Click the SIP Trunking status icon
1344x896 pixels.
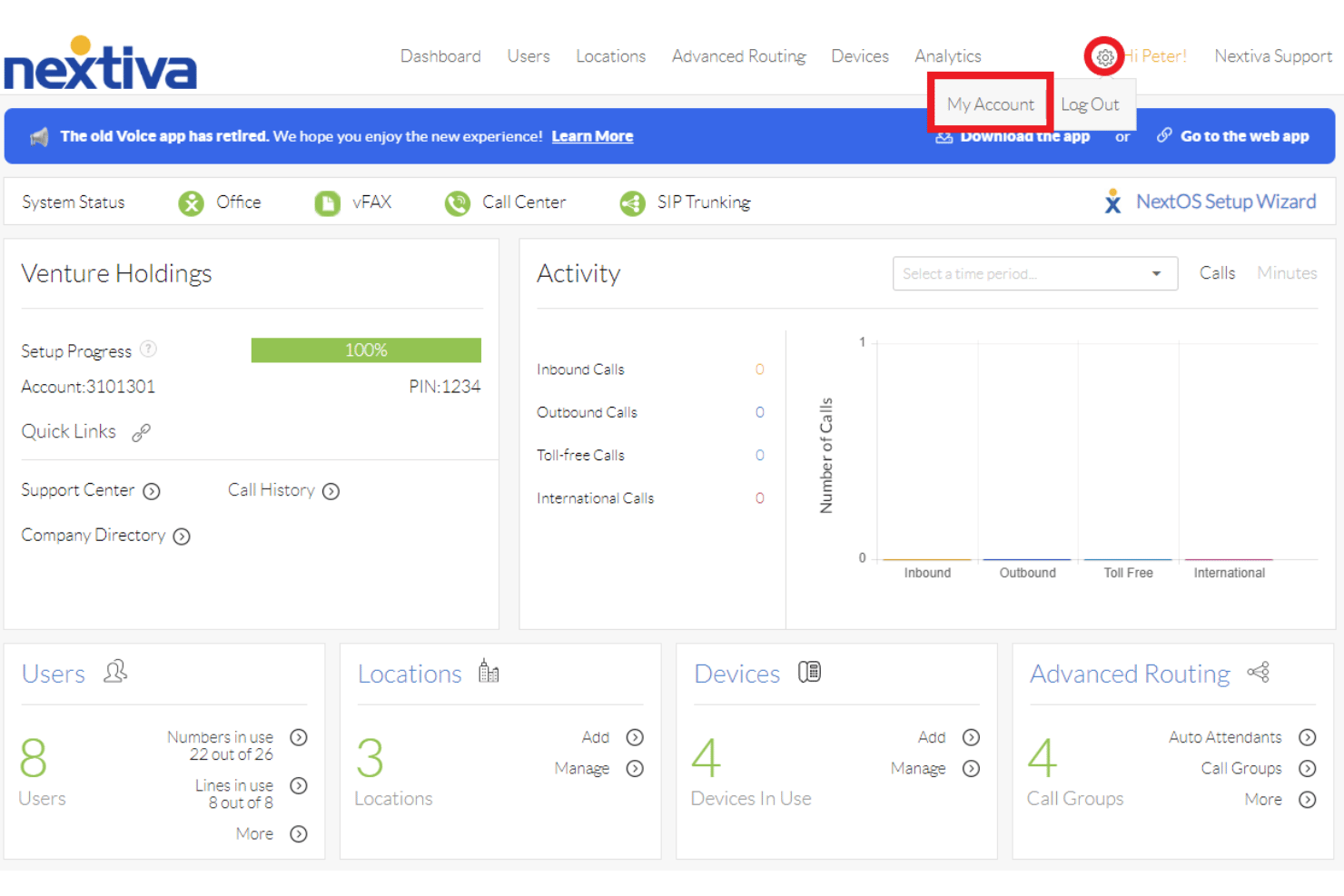(632, 203)
